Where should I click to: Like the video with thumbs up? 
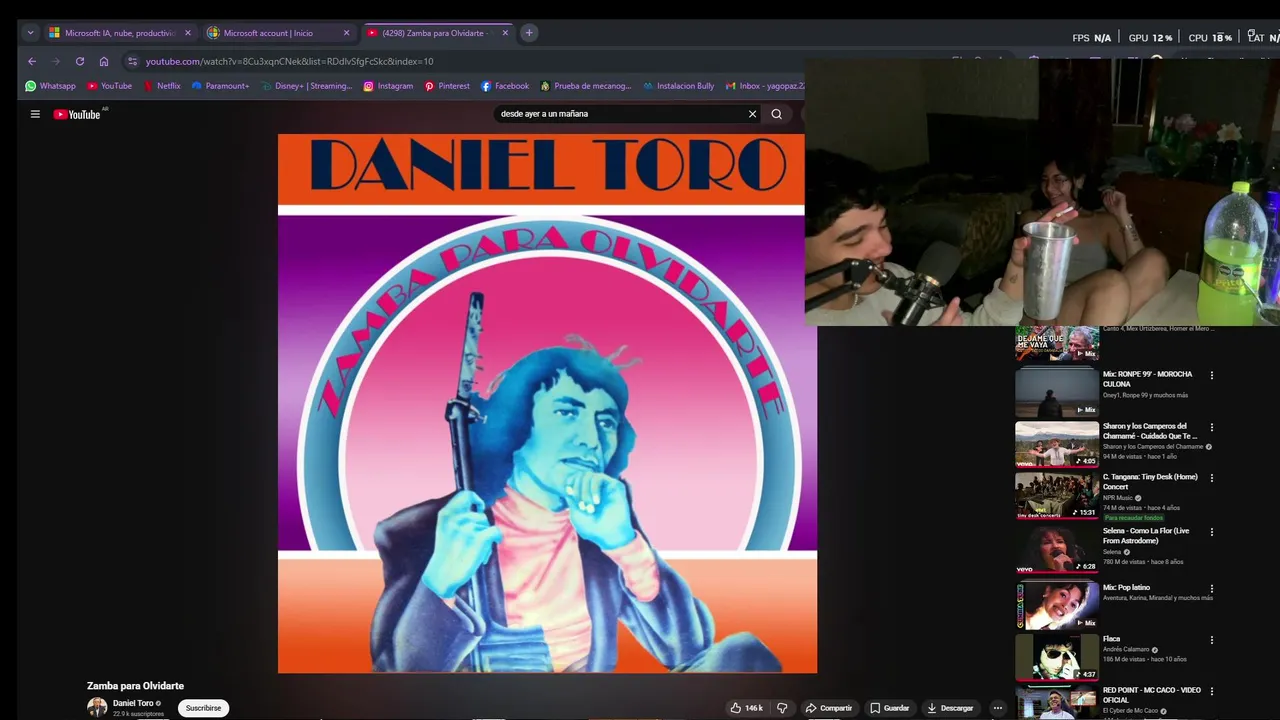click(x=746, y=708)
